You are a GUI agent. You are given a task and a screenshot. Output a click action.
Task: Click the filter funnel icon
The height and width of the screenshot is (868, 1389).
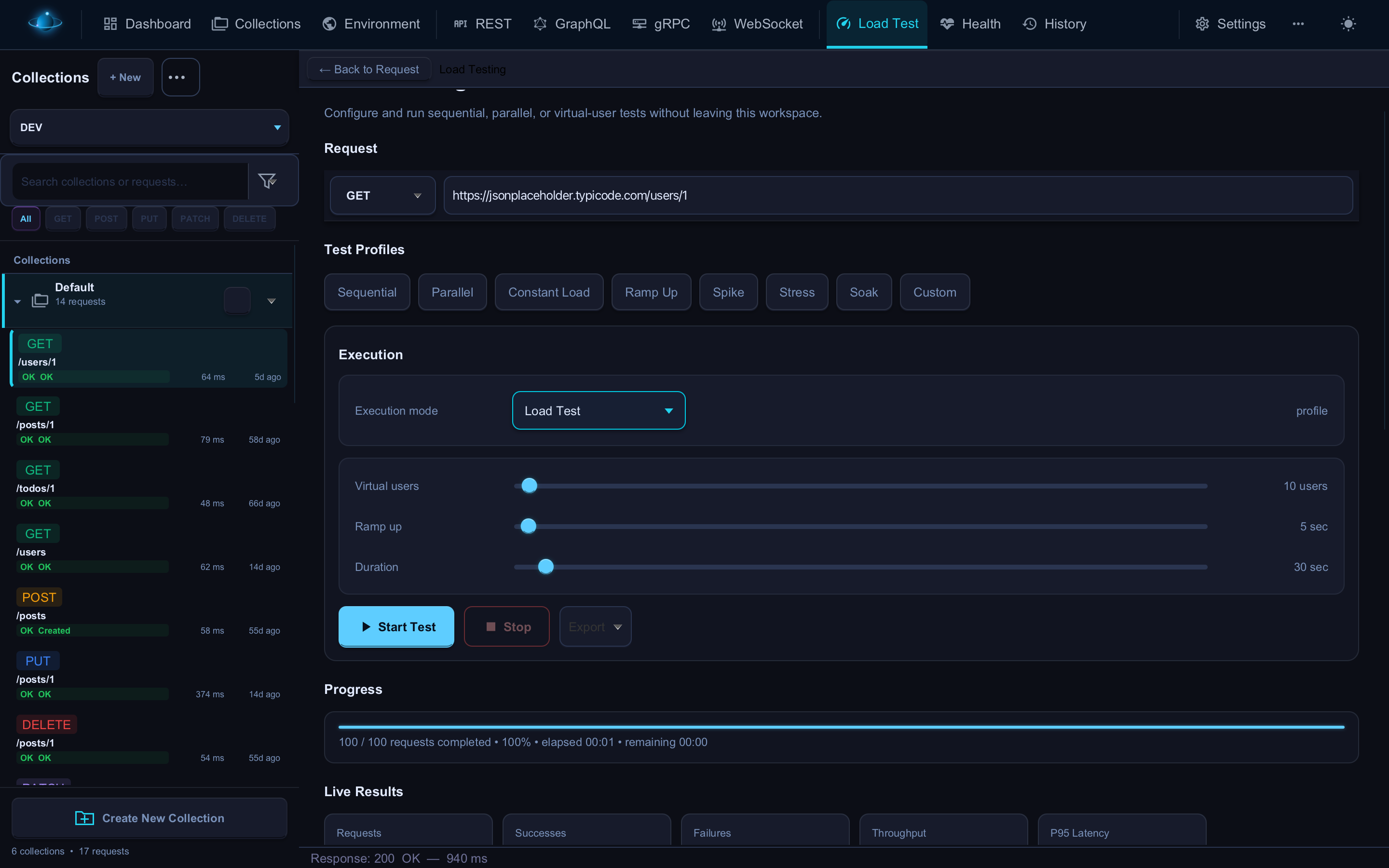[x=267, y=181]
